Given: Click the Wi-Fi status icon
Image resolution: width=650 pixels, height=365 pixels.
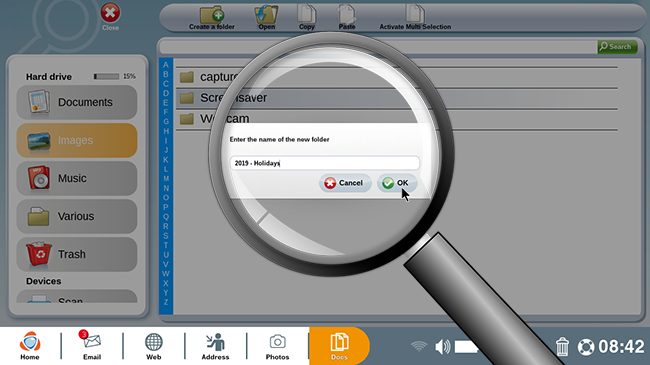Looking at the screenshot, I should [x=419, y=346].
